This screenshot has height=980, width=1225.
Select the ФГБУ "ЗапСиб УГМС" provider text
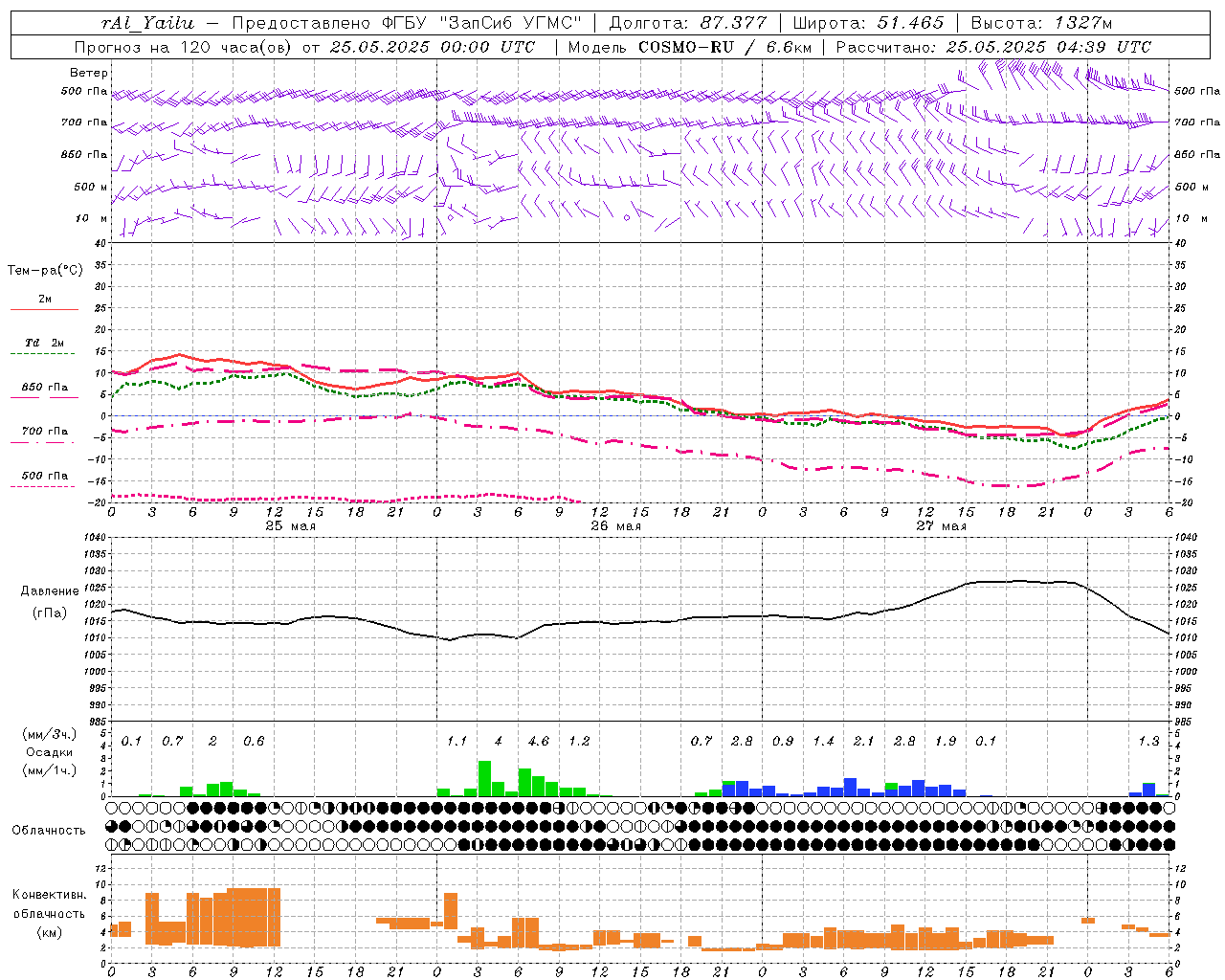click(483, 23)
